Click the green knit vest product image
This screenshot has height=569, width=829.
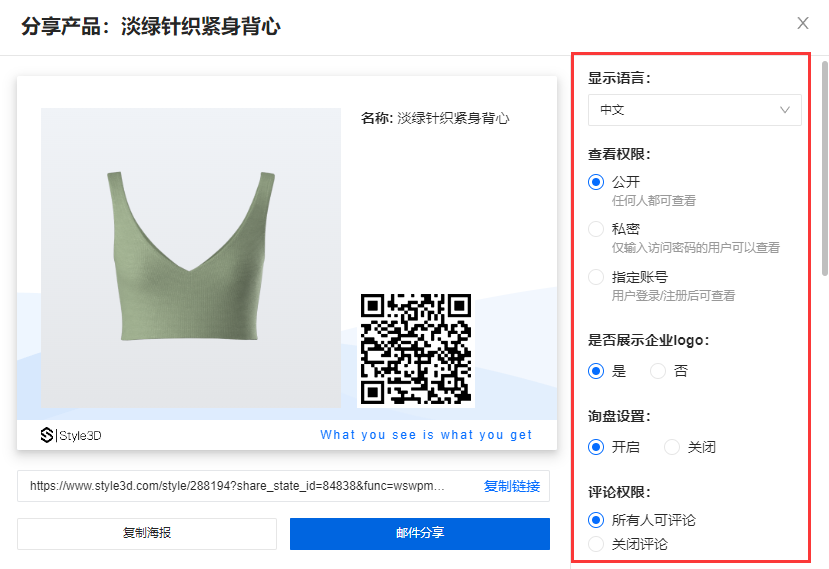(x=190, y=257)
